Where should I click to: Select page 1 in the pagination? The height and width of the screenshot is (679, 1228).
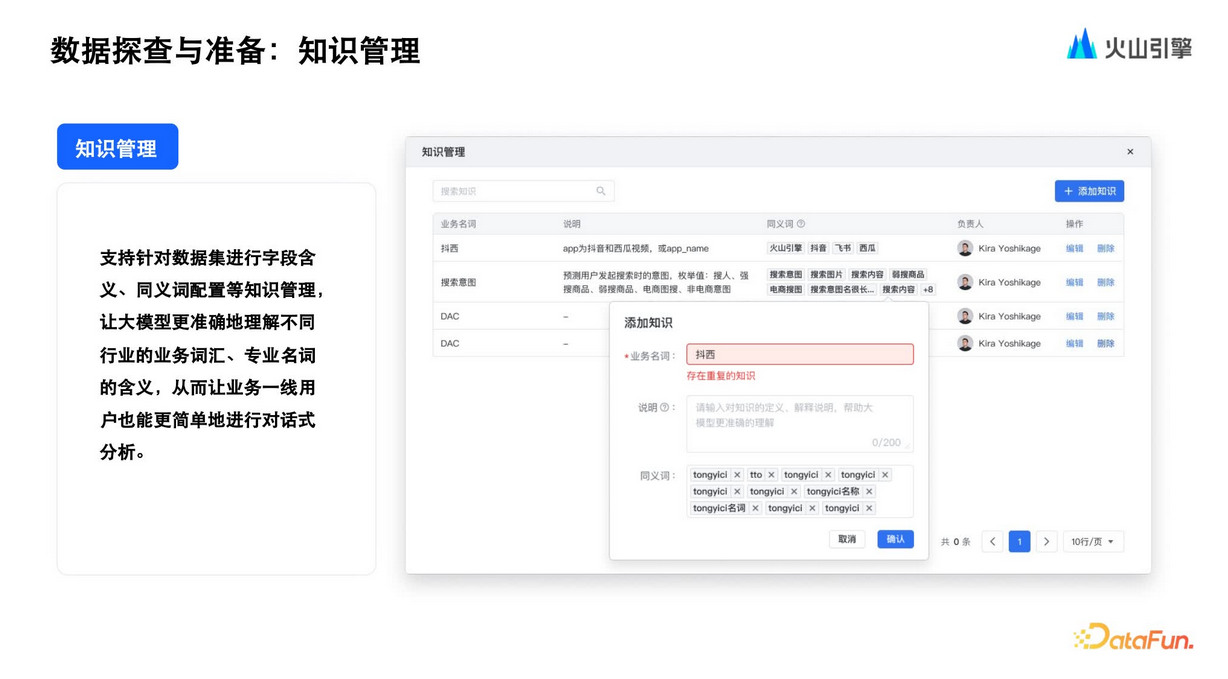(1019, 542)
